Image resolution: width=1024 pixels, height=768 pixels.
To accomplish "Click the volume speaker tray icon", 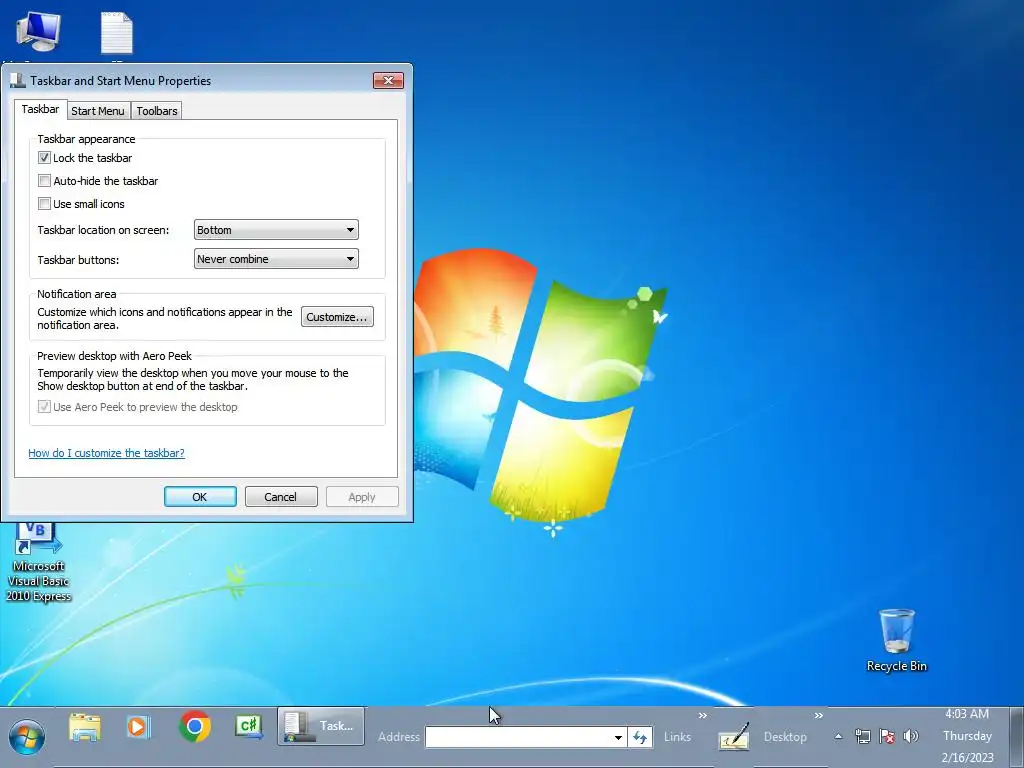I will tap(910, 737).
